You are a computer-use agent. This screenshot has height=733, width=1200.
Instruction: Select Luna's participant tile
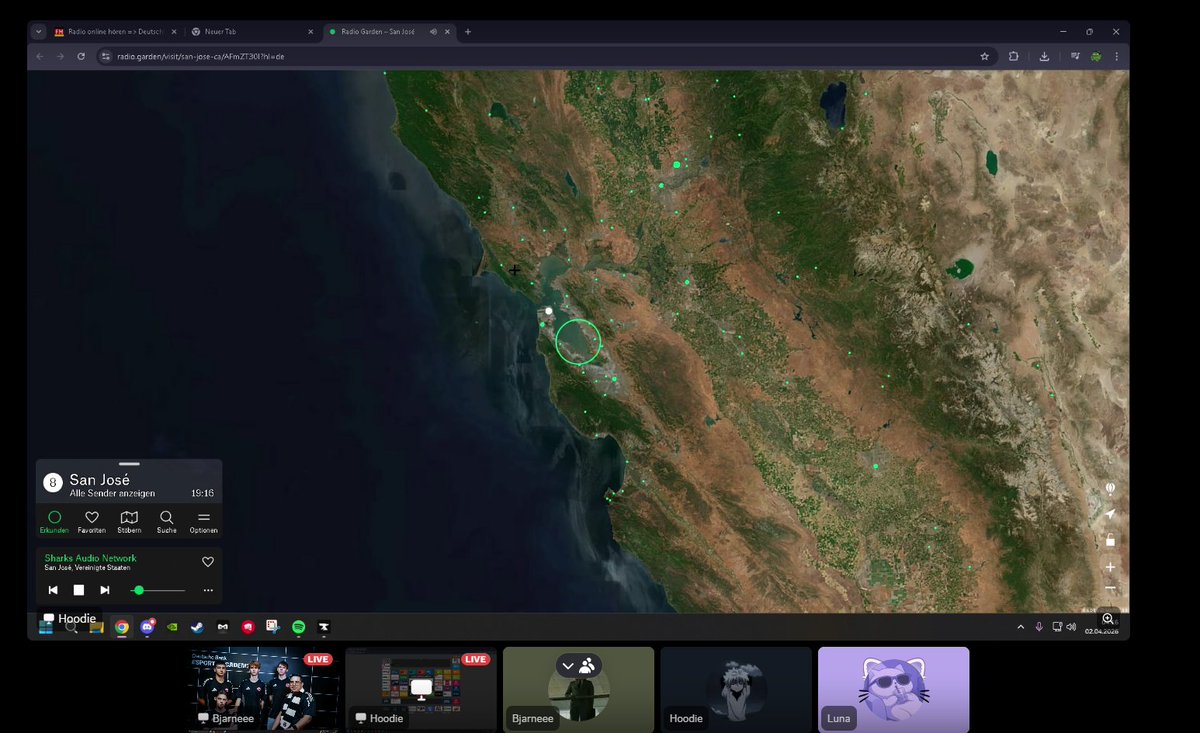click(x=893, y=689)
